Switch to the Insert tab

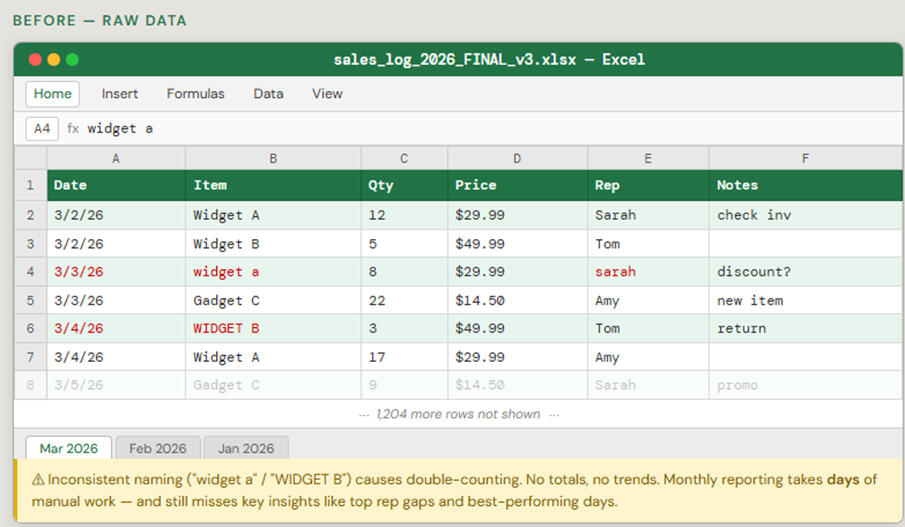tap(120, 94)
